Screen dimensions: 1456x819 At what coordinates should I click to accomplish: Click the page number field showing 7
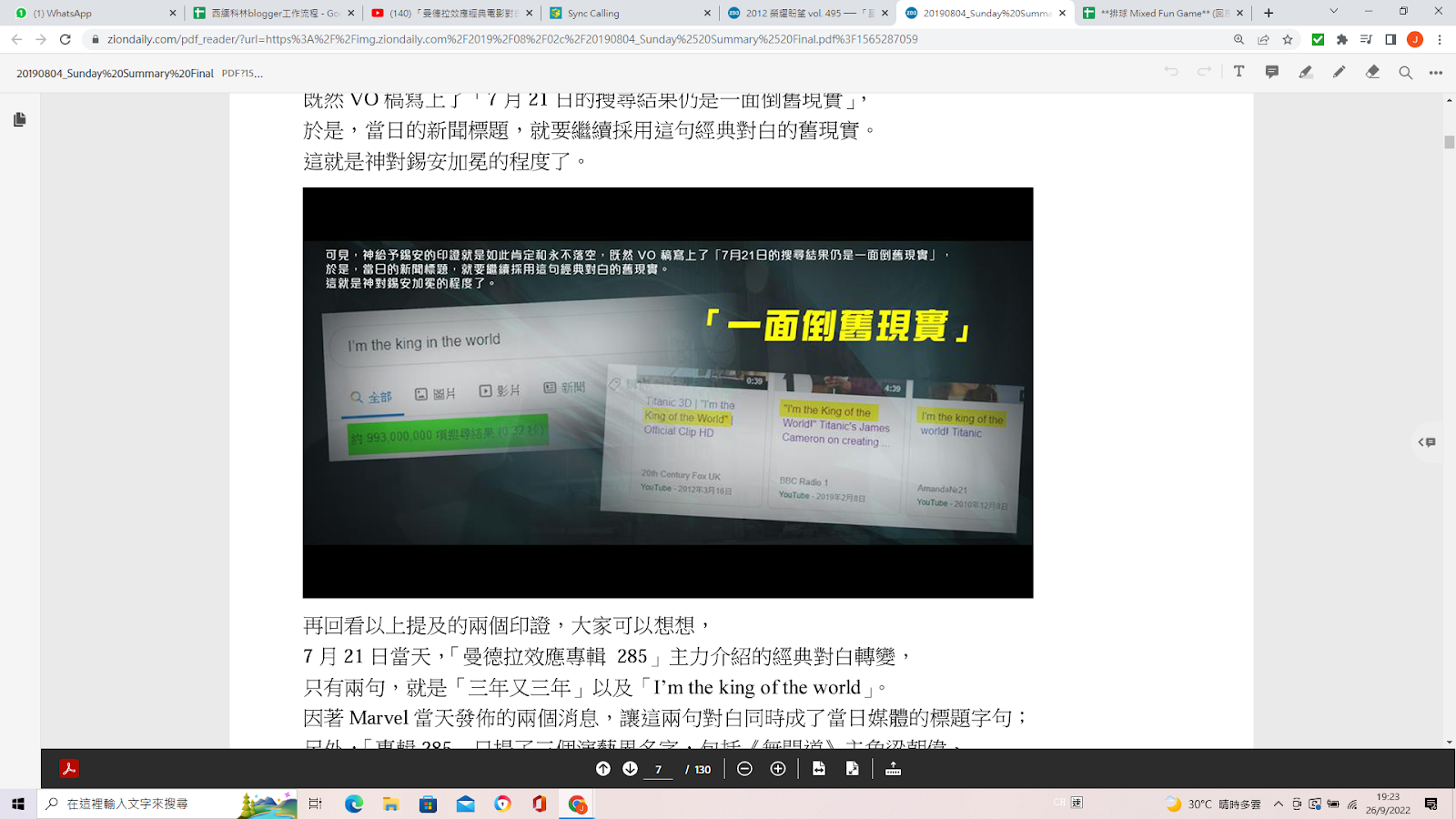658,769
